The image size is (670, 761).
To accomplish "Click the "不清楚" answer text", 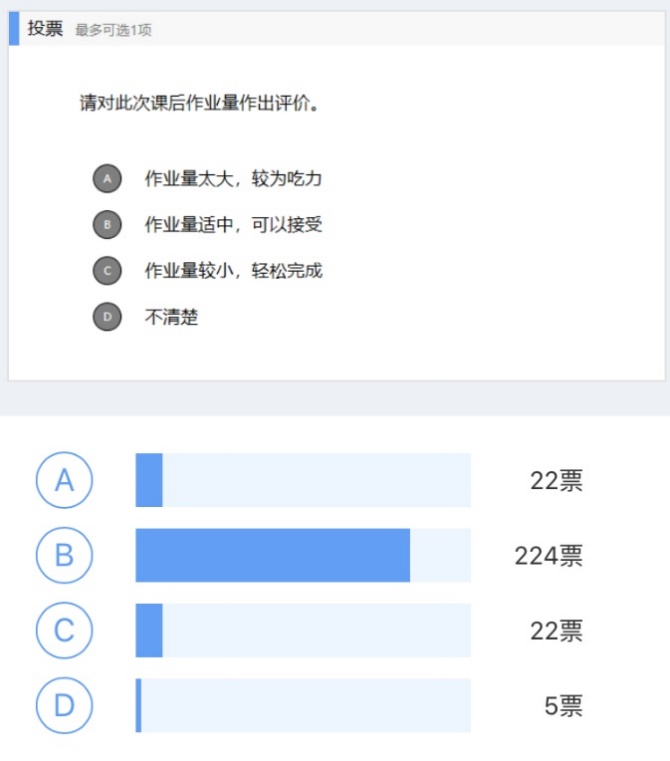I will point(172,317).
